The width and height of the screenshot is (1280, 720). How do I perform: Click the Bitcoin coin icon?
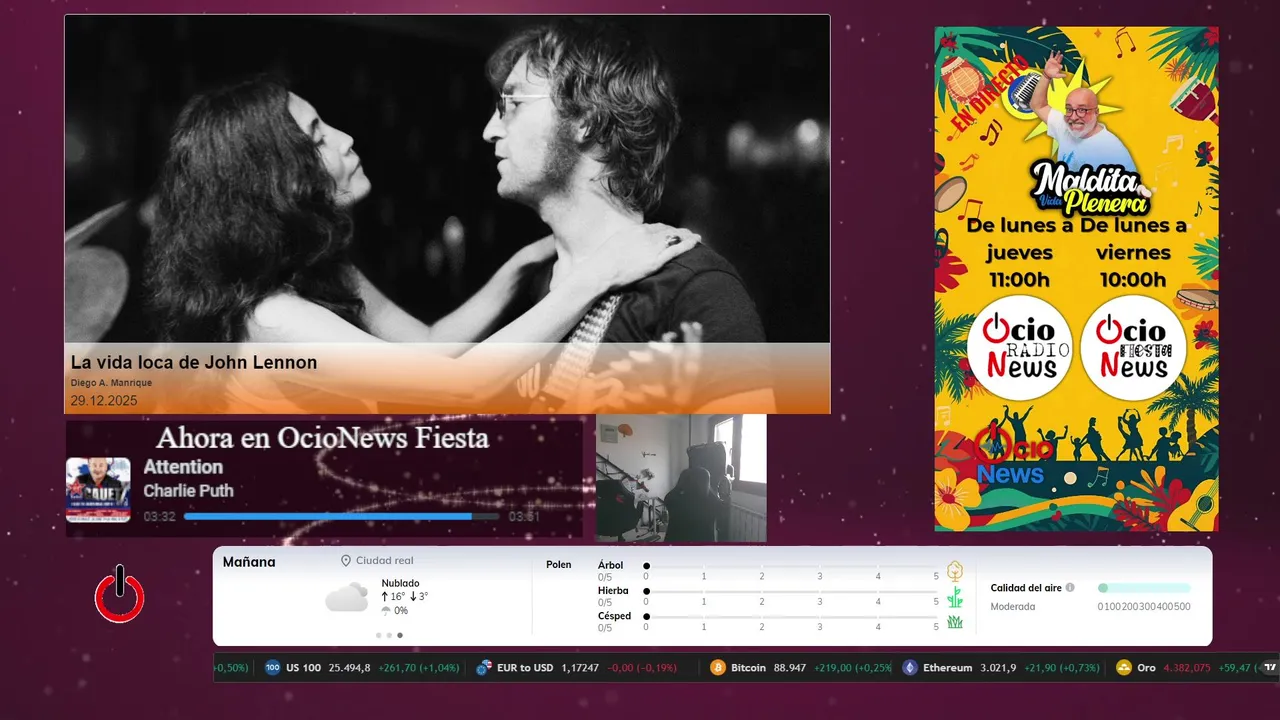point(718,668)
